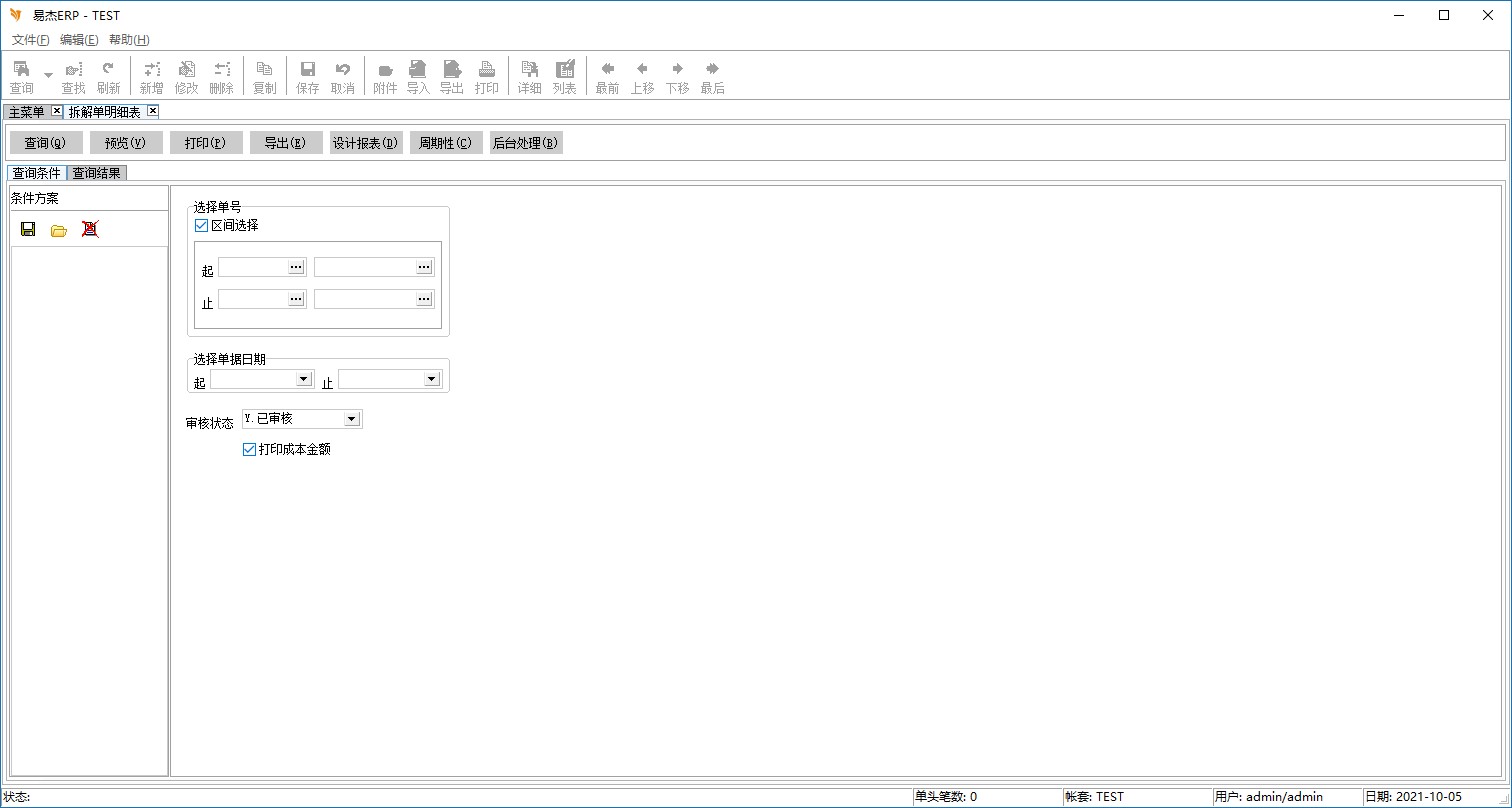Image resolution: width=1512 pixels, height=808 pixels.
Task: Toggle the 打印成本金额 checkbox
Action: click(250, 450)
